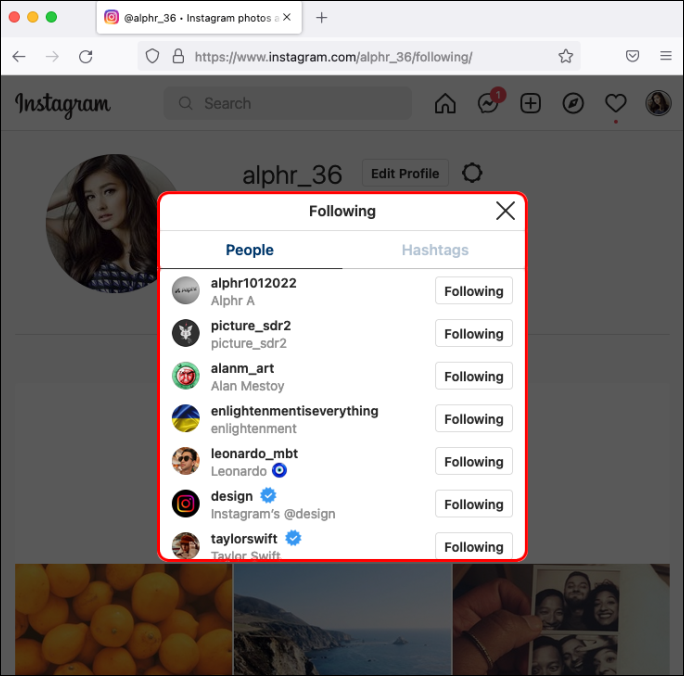Open the leonardo_mbt profile link
The image size is (684, 676).
(x=254, y=453)
